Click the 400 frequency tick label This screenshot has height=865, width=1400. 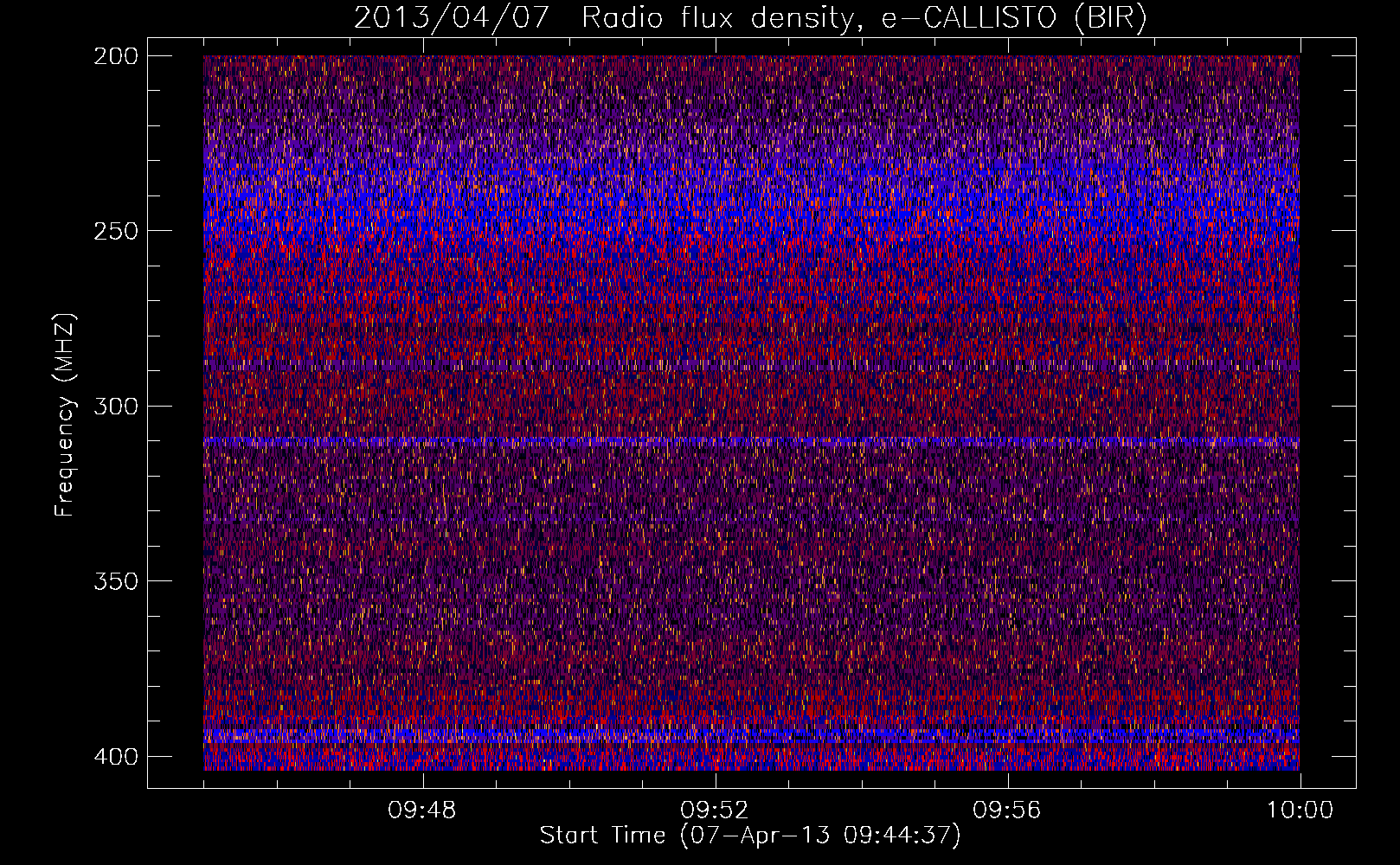pos(116,757)
